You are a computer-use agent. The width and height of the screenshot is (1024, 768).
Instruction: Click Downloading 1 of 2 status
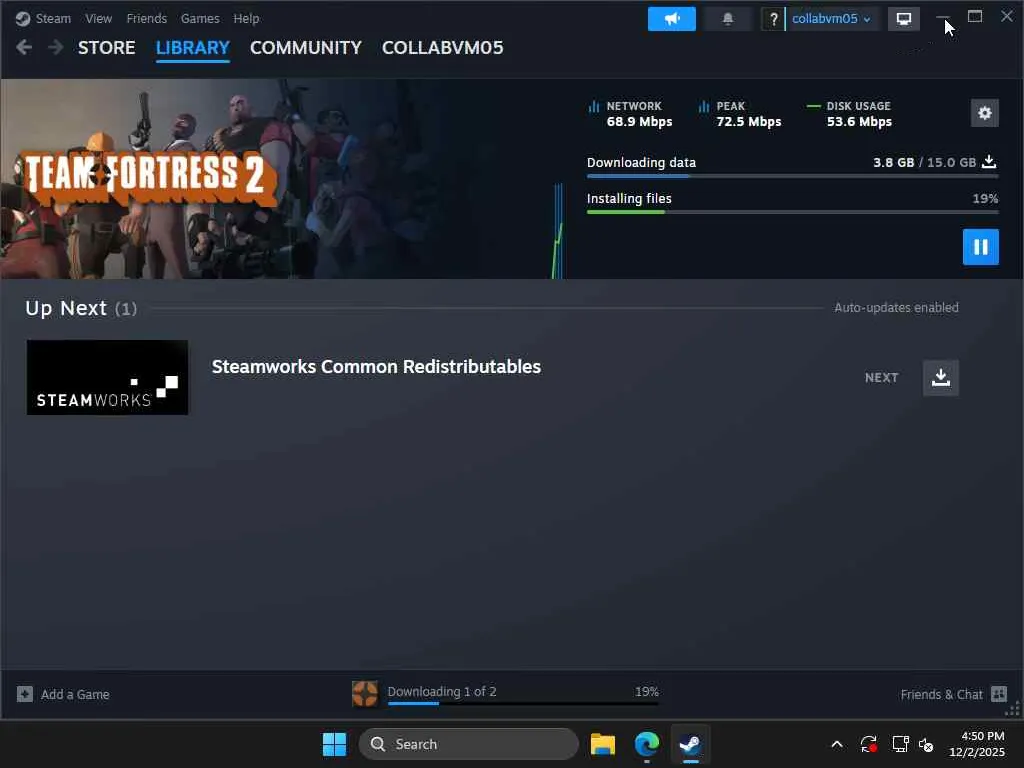(441, 691)
